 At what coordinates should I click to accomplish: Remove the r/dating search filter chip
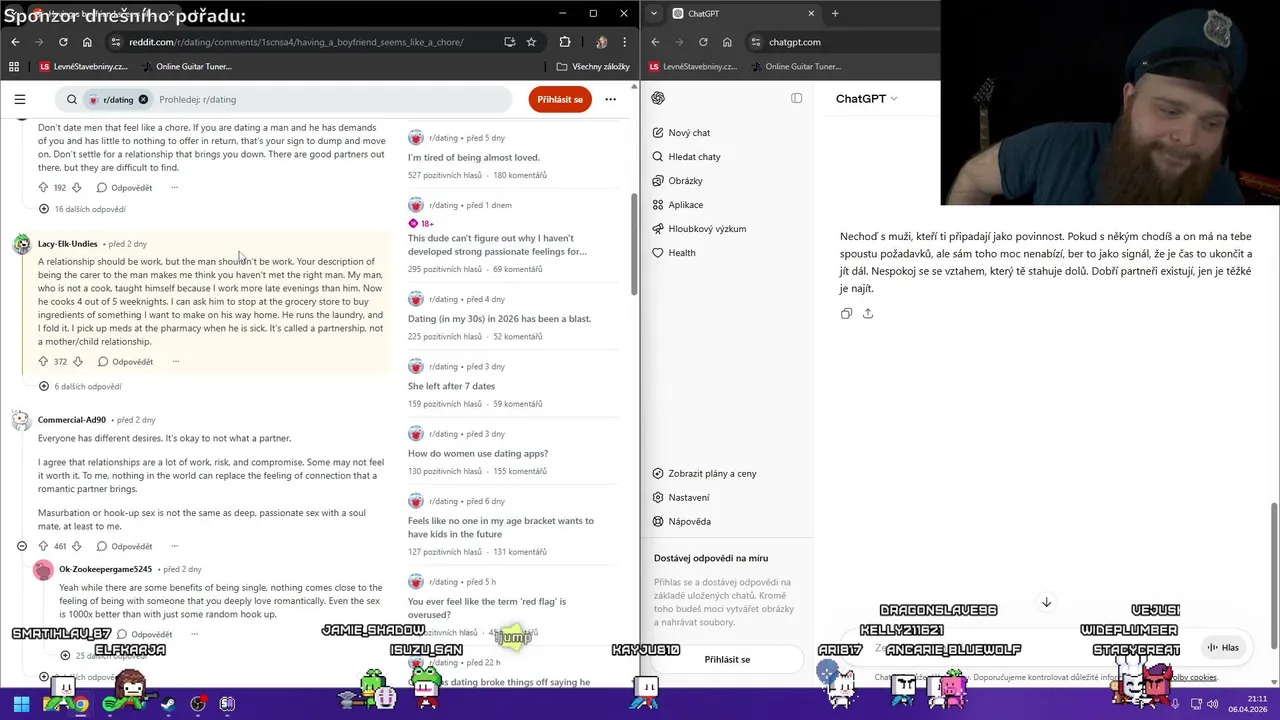[143, 99]
